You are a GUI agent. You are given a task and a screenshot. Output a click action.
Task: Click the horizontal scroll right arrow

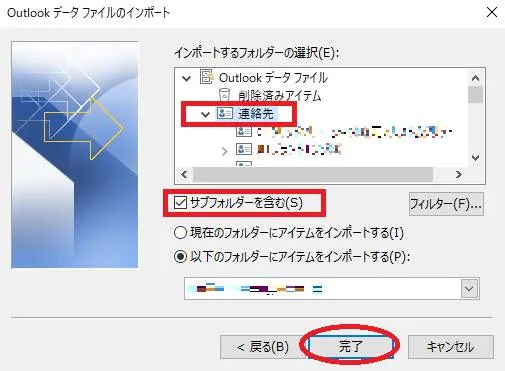(459, 174)
